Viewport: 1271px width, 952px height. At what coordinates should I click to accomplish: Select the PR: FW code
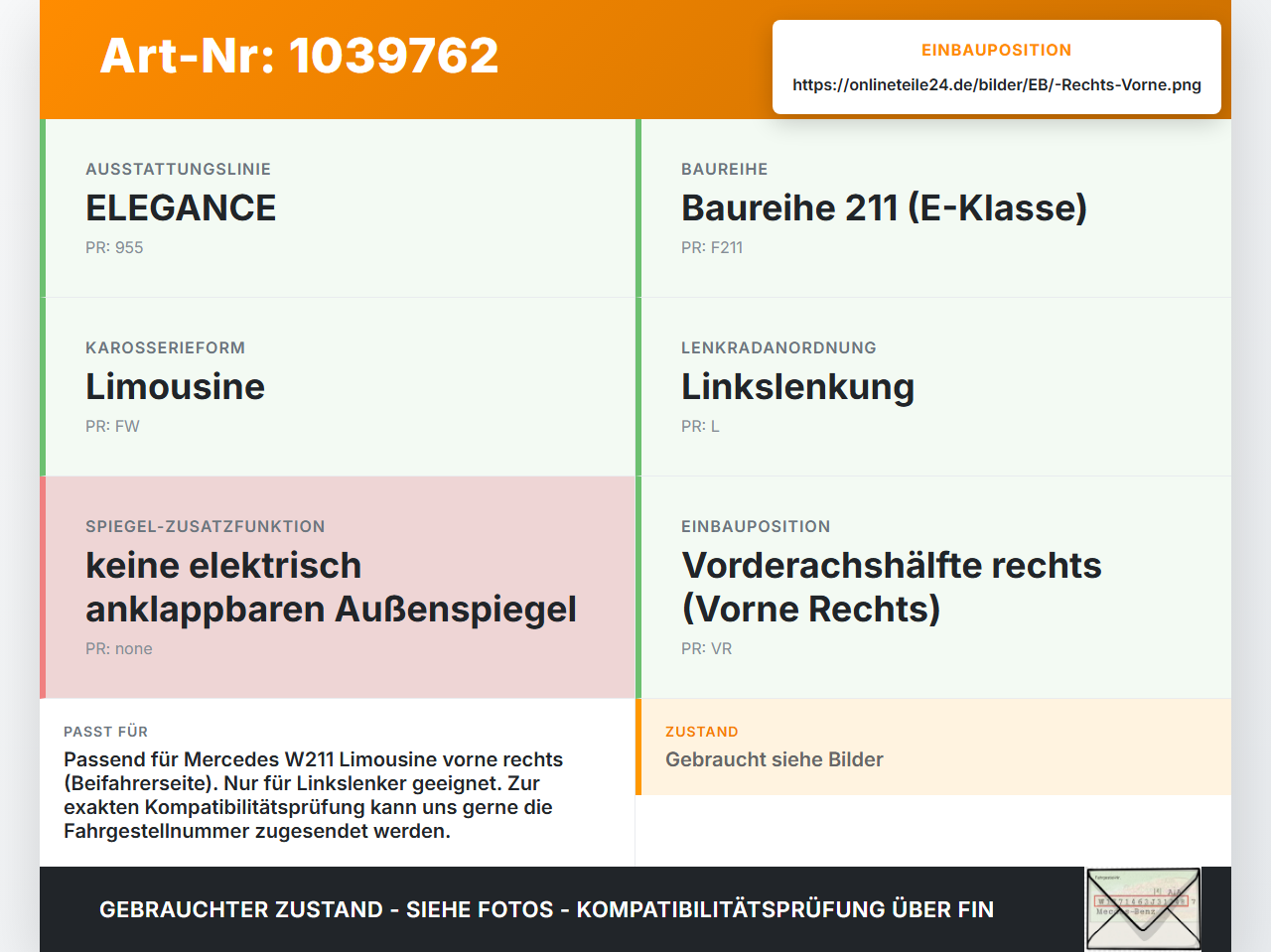point(112,426)
